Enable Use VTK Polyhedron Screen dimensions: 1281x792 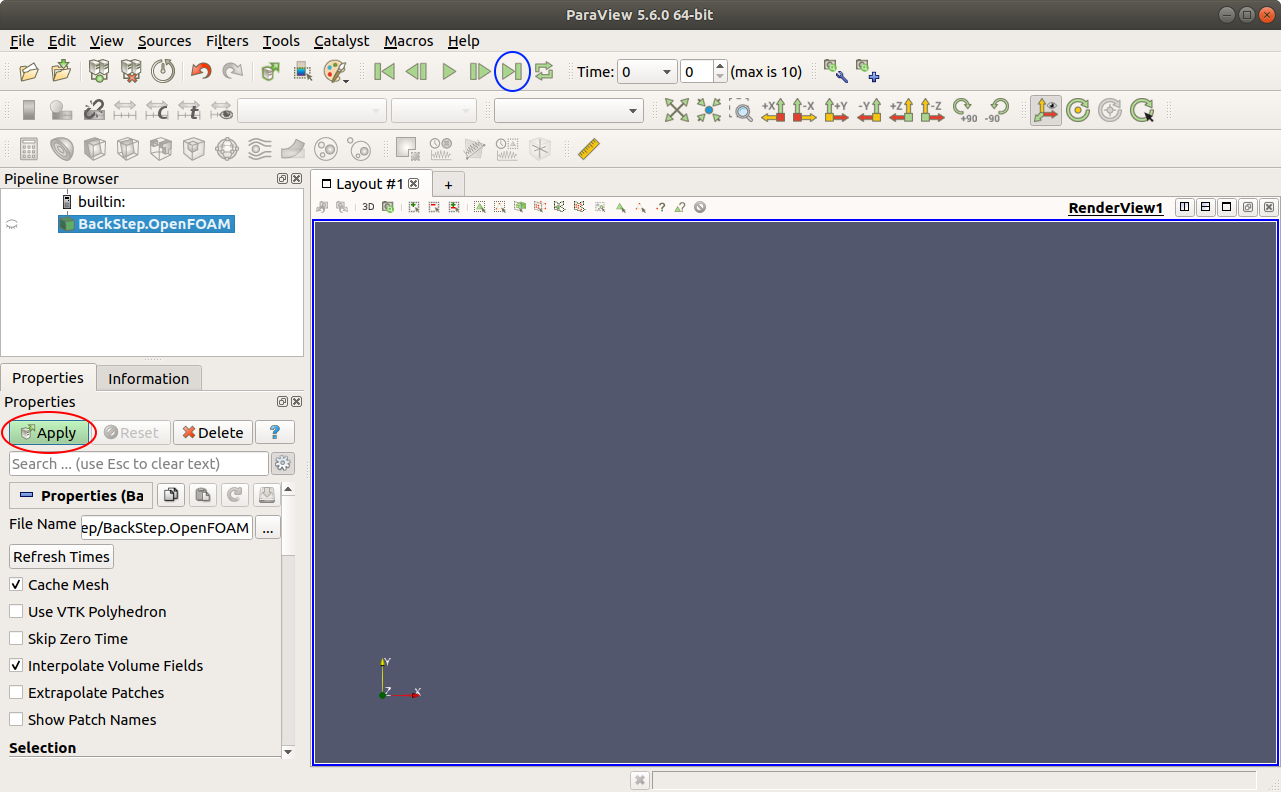pyautogui.click(x=16, y=611)
